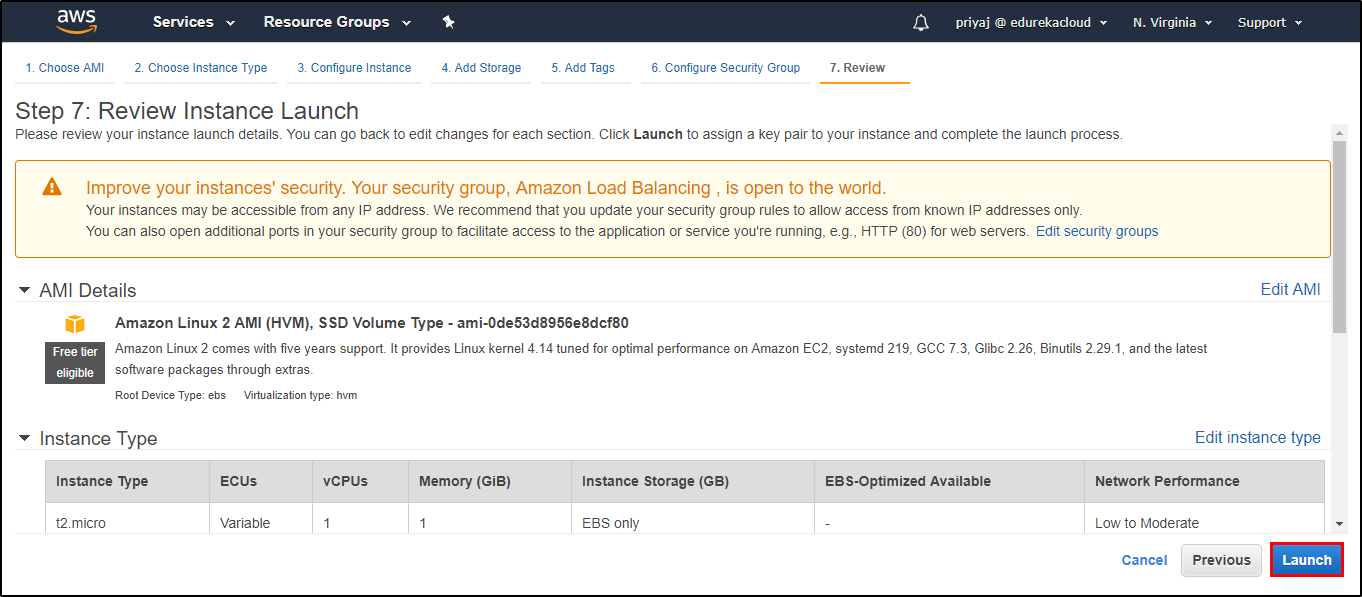The image size is (1362, 597).
Task: Open the priyaj @ edurekacloud account menu
Action: (x=1031, y=22)
